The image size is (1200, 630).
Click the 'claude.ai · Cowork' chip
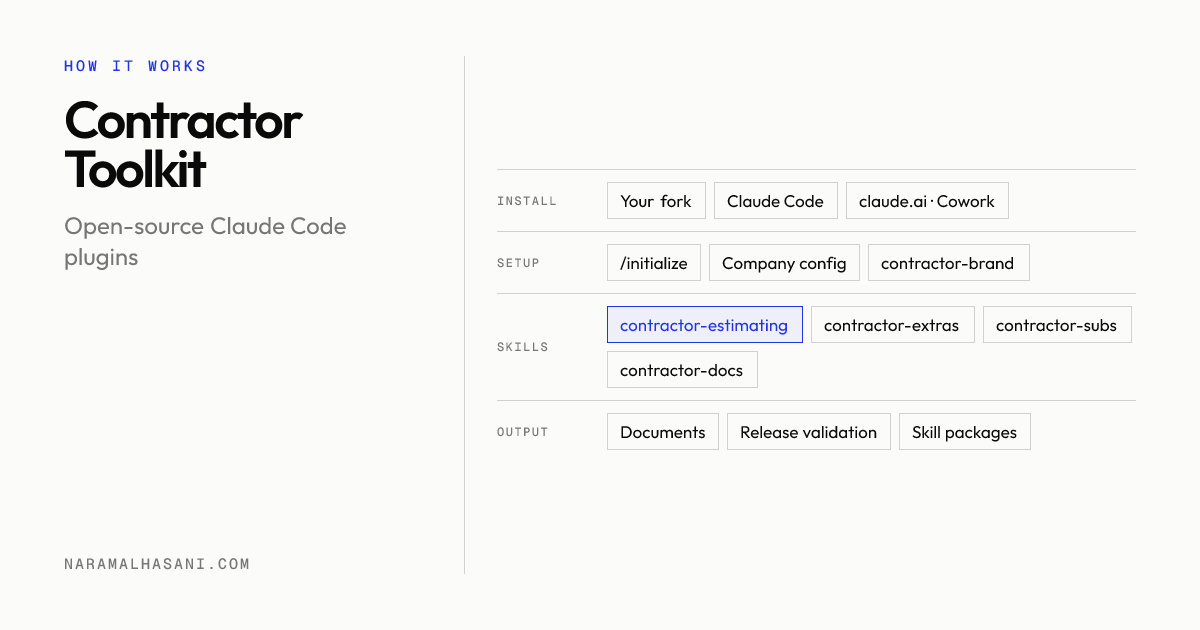pyautogui.click(x=927, y=201)
